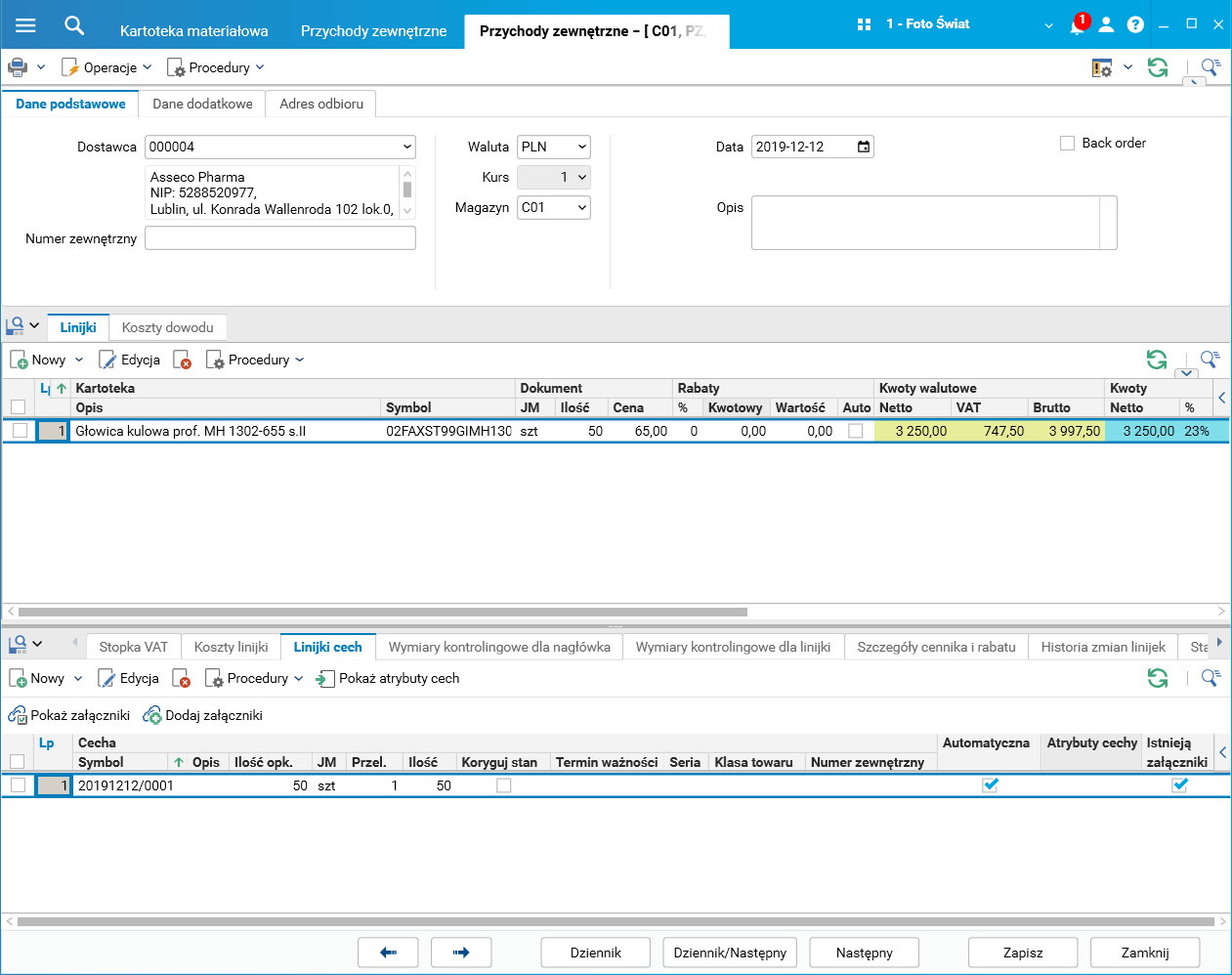Click the delete icon beside Edycja in Linijki

(x=183, y=360)
